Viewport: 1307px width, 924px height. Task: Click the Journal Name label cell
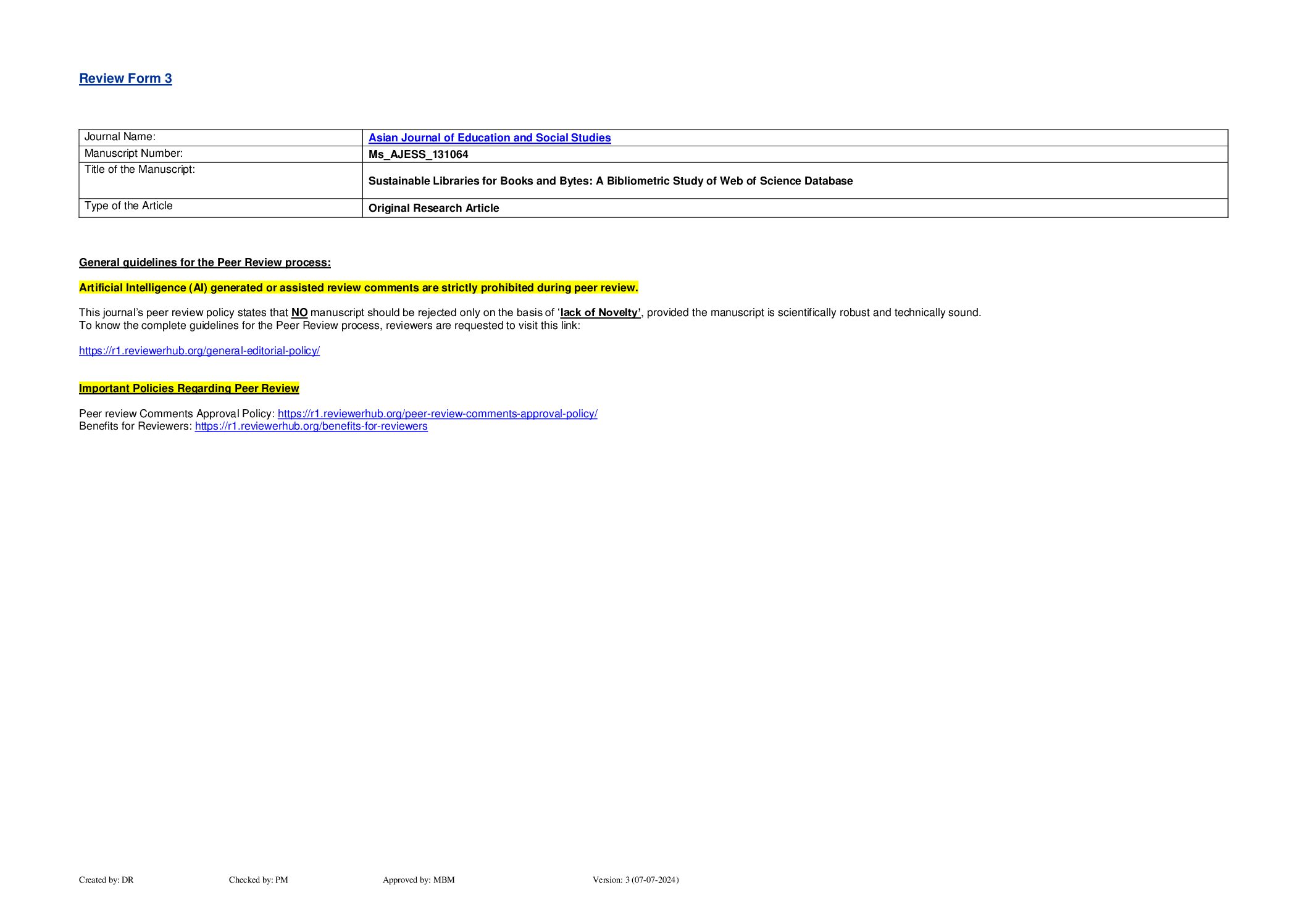coord(120,137)
